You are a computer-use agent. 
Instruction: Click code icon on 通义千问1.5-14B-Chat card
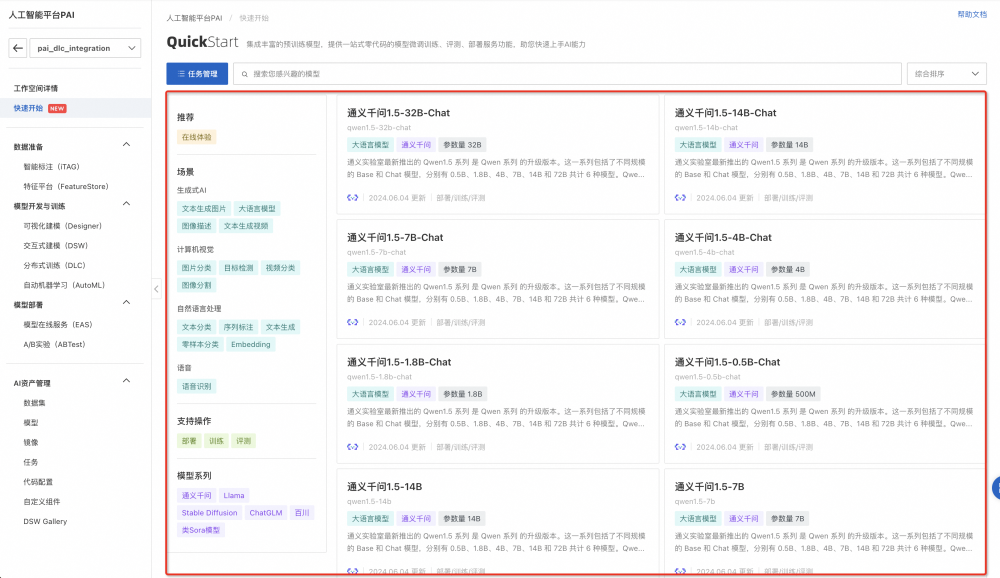(680, 198)
